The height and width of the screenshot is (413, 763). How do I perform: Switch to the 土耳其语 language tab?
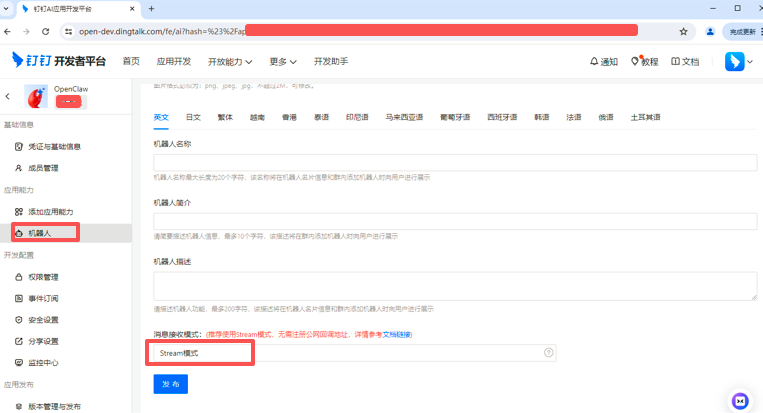(646, 117)
